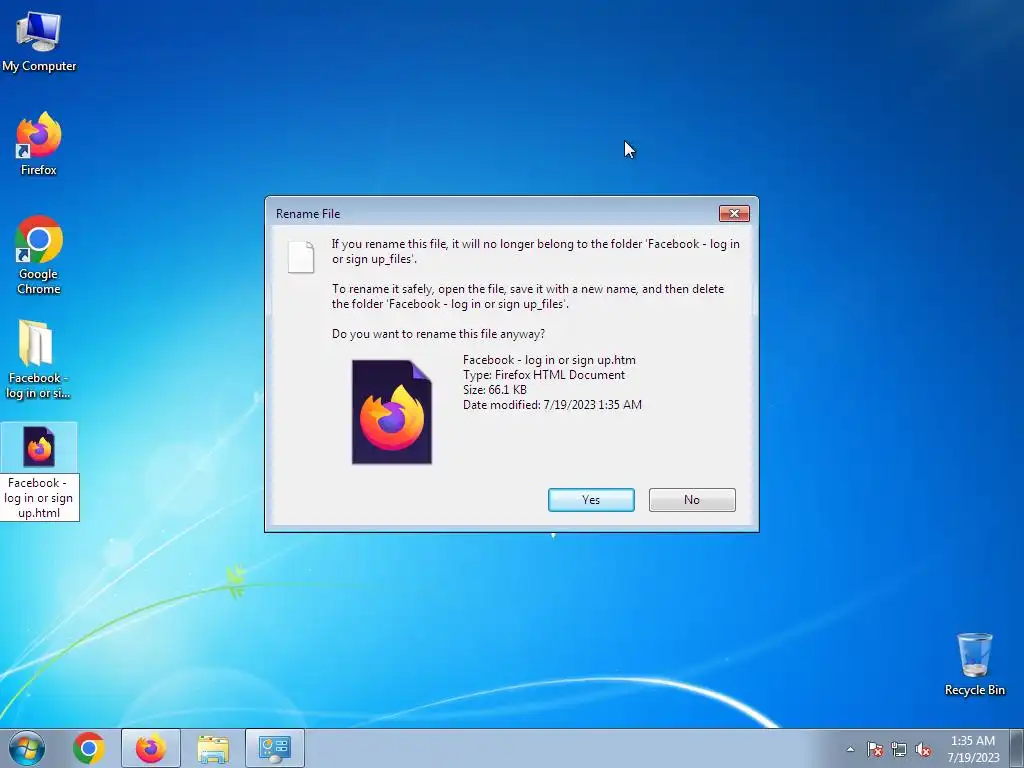This screenshot has width=1024, height=768.
Task: Open the Action Center flag icon
Action: coord(875,749)
